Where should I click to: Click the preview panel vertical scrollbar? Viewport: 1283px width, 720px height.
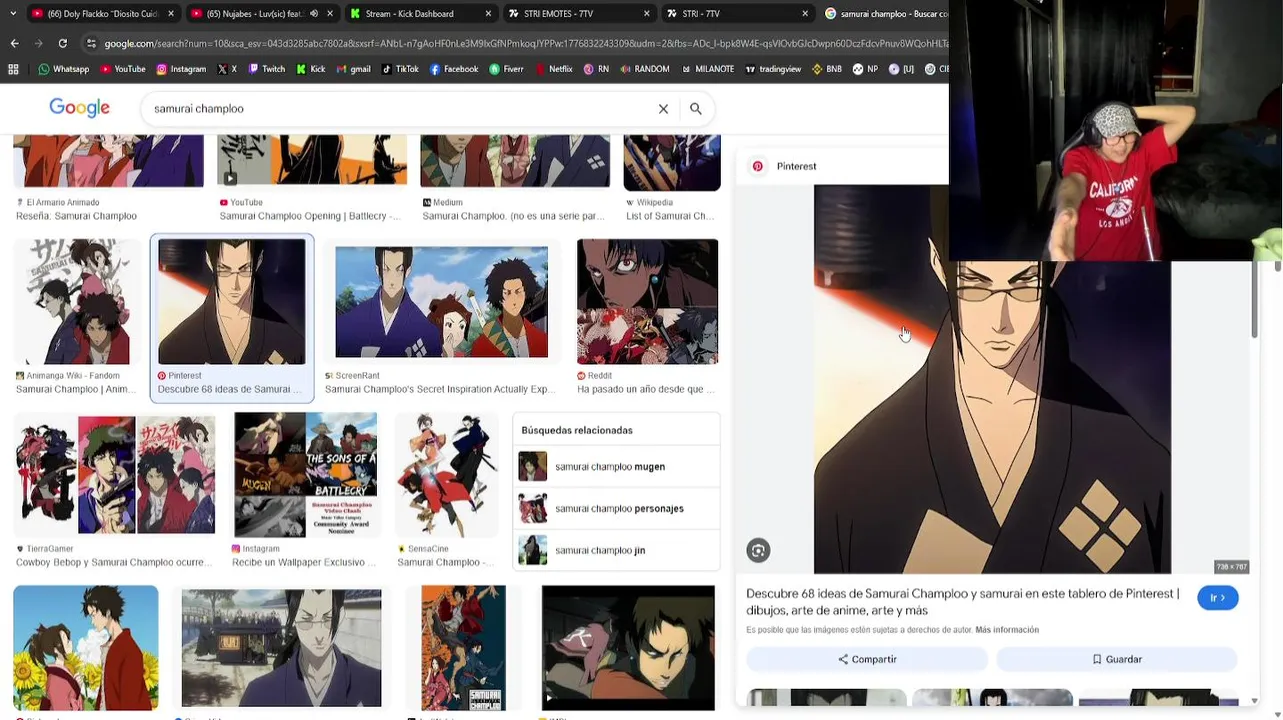tap(1255, 300)
